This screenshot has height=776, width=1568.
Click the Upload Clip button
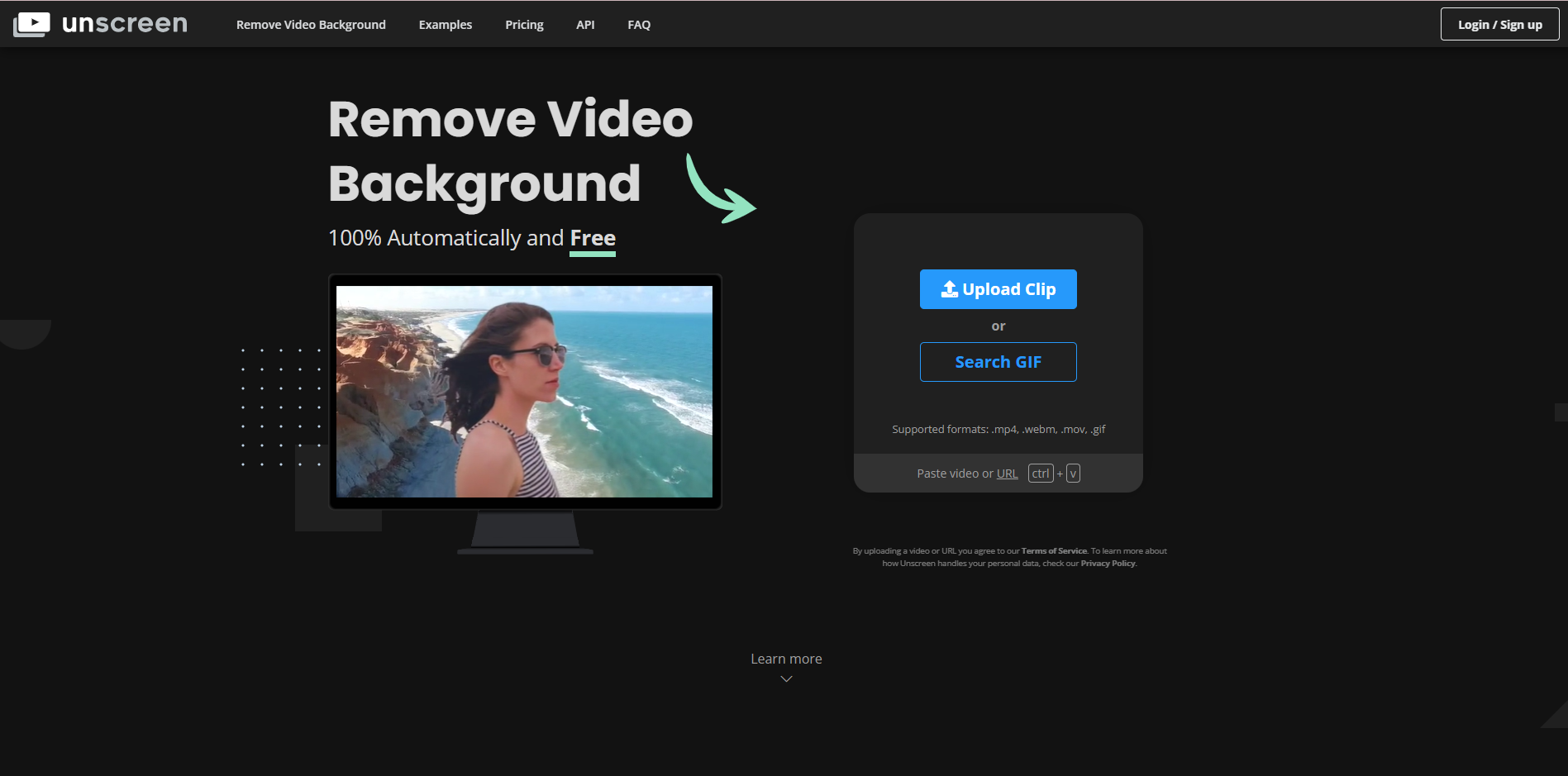(x=998, y=289)
